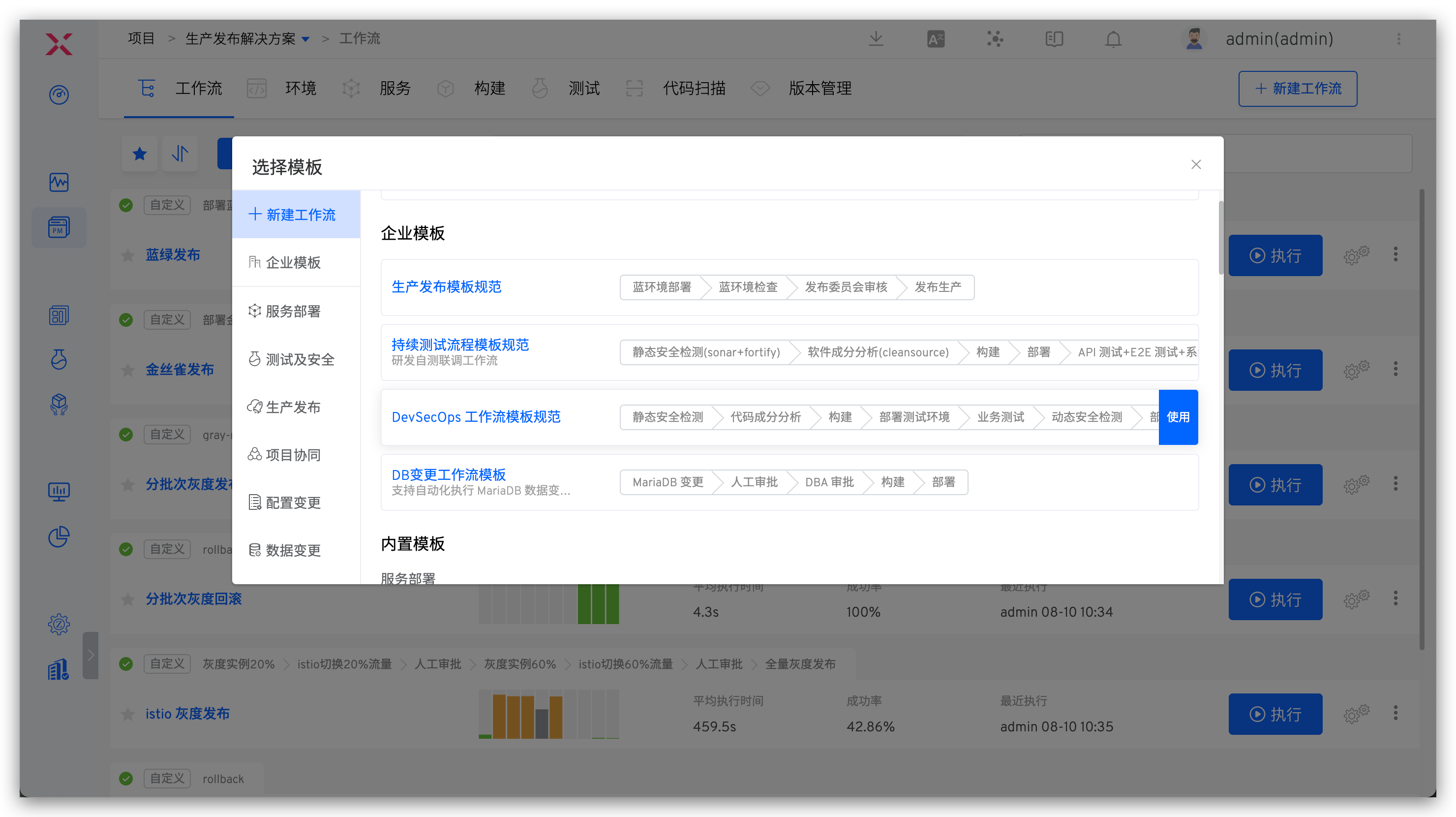This screenshot has height=817, width=1456.
Task: Click the sort order arrows icon
Action: point(180,153)
